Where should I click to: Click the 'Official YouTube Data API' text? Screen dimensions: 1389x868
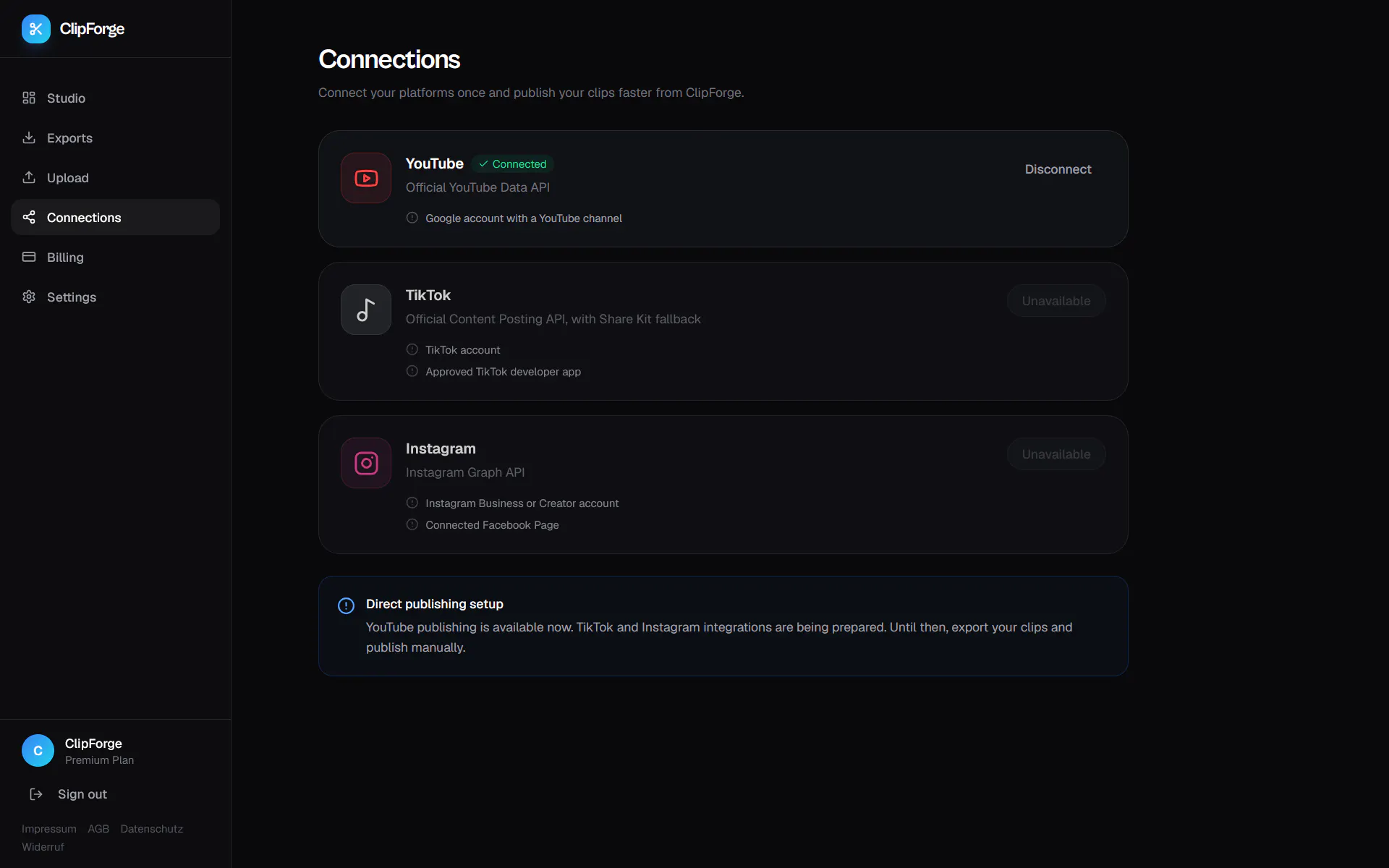[x=477, y=187]
